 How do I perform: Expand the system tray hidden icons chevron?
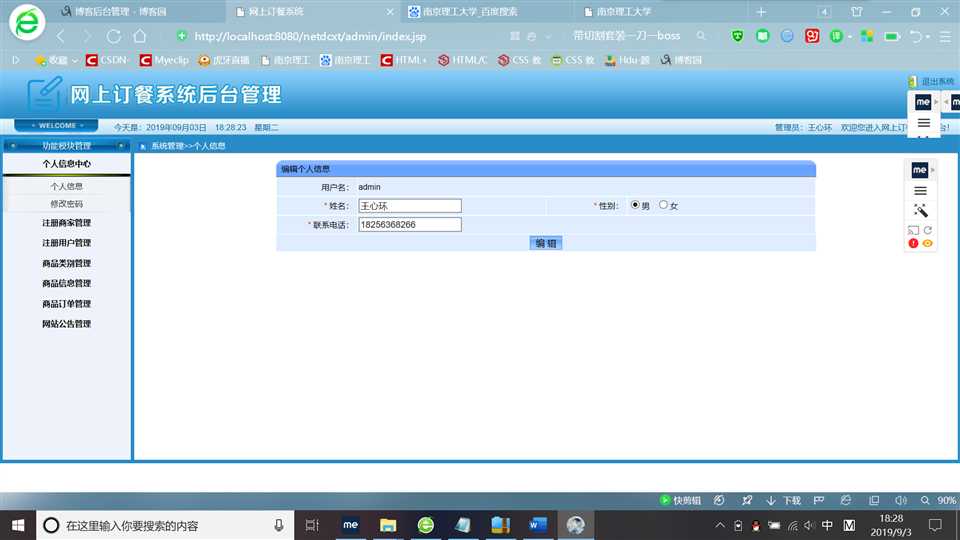(720, 525)
